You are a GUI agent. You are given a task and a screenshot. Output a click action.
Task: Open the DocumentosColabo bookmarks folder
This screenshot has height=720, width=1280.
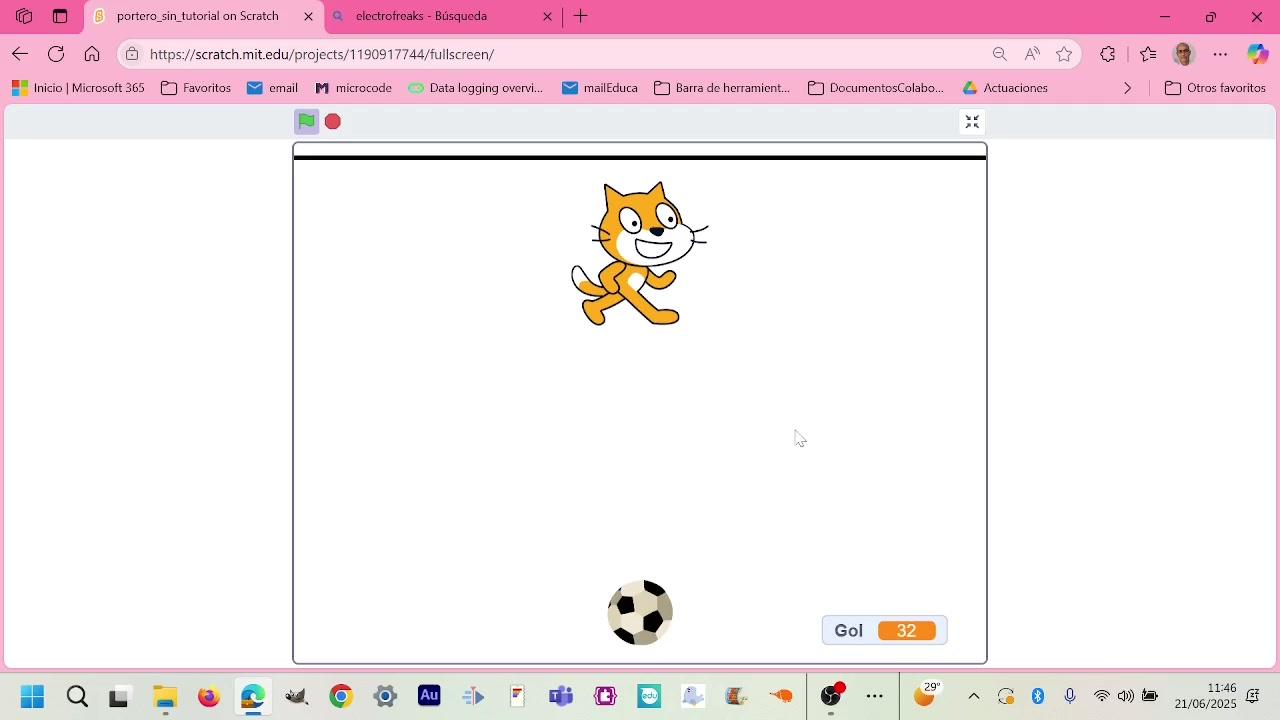(x=876, y=88)
